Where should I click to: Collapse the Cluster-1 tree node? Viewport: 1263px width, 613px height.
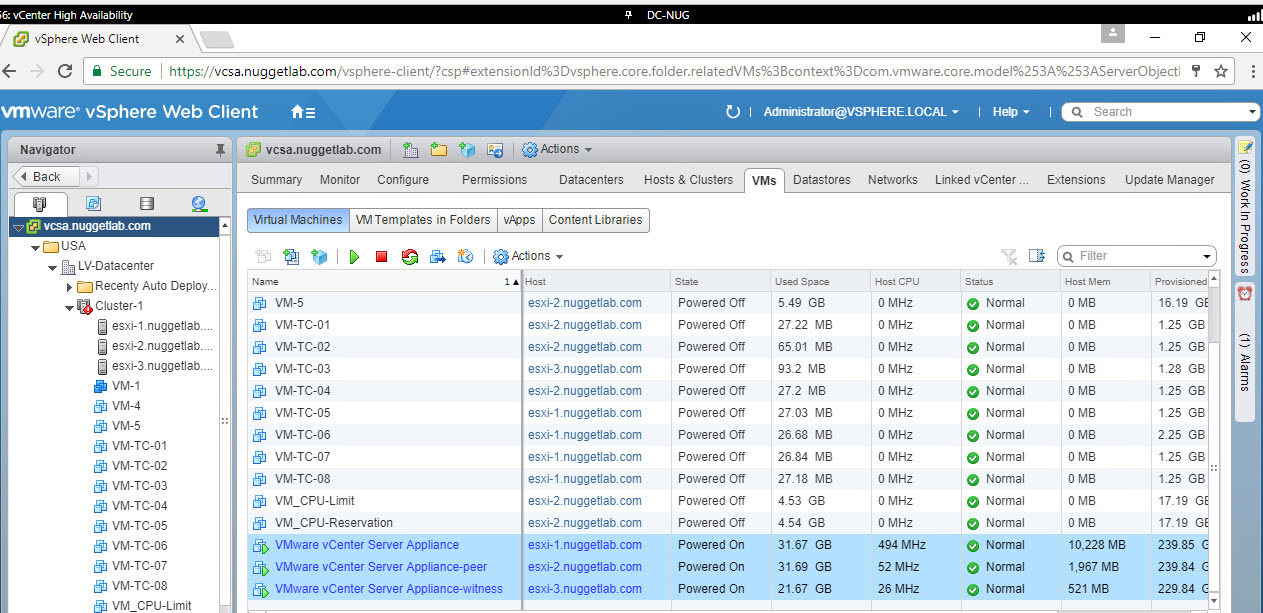coord(69,306)
